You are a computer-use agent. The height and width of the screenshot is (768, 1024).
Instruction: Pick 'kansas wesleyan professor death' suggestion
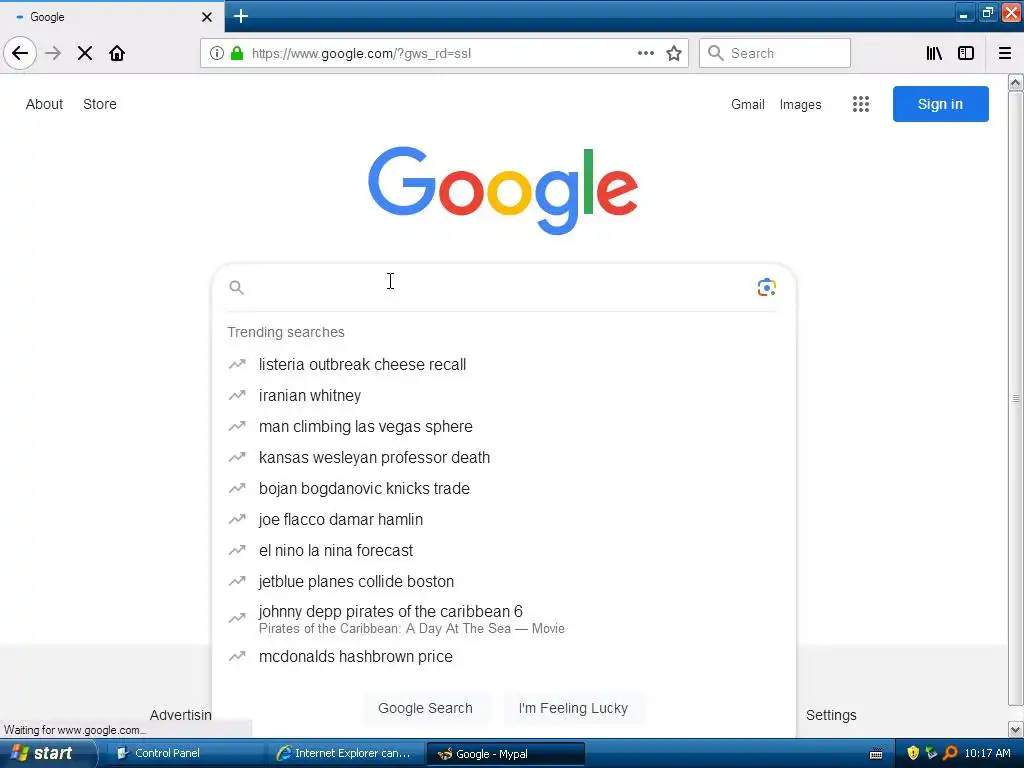pos(504,457)
